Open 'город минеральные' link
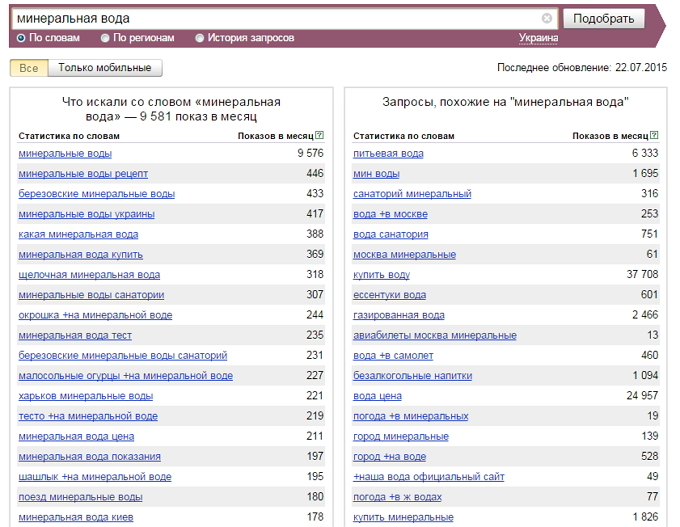The image size is (680, 527). (401, 437)
